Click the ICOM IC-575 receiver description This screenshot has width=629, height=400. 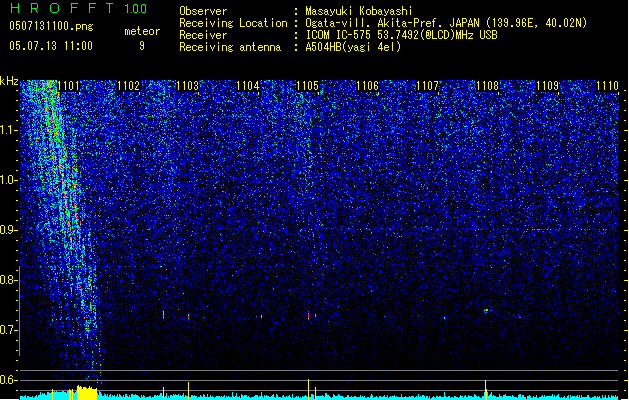click(401, 35)
